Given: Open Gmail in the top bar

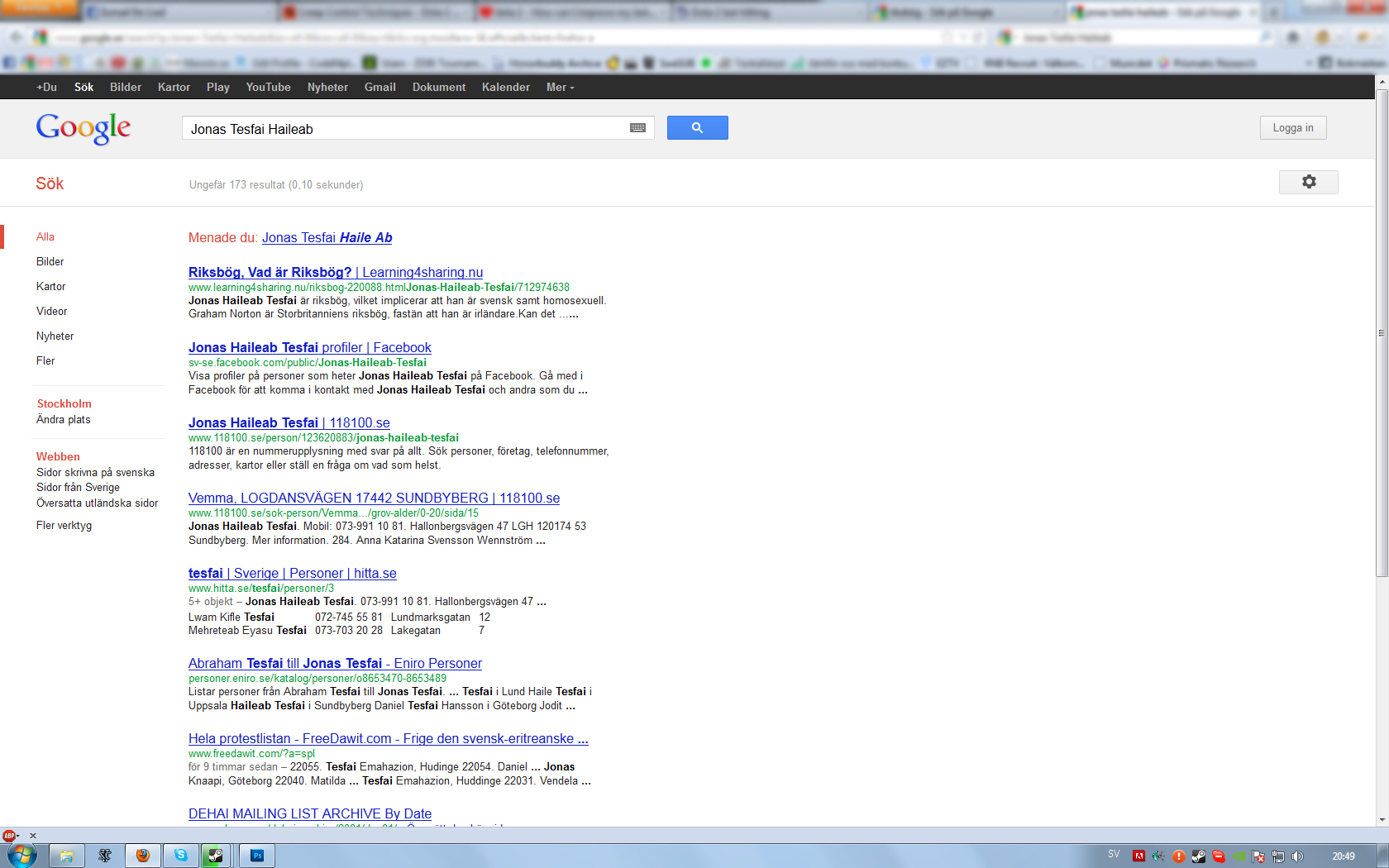Looking at the screenshot, I should (x=380, y=87).
